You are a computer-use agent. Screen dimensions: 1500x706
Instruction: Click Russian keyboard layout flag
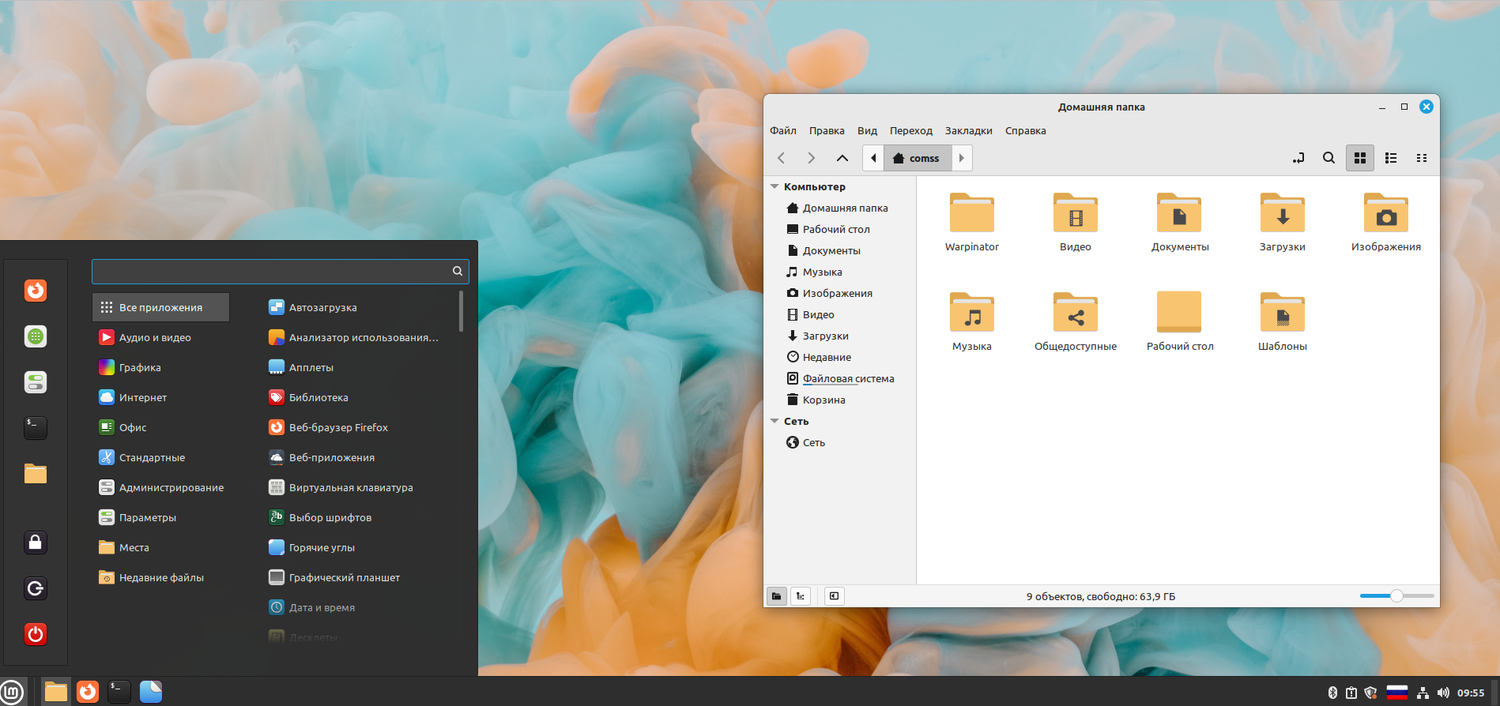click(x=1397, y=692)
